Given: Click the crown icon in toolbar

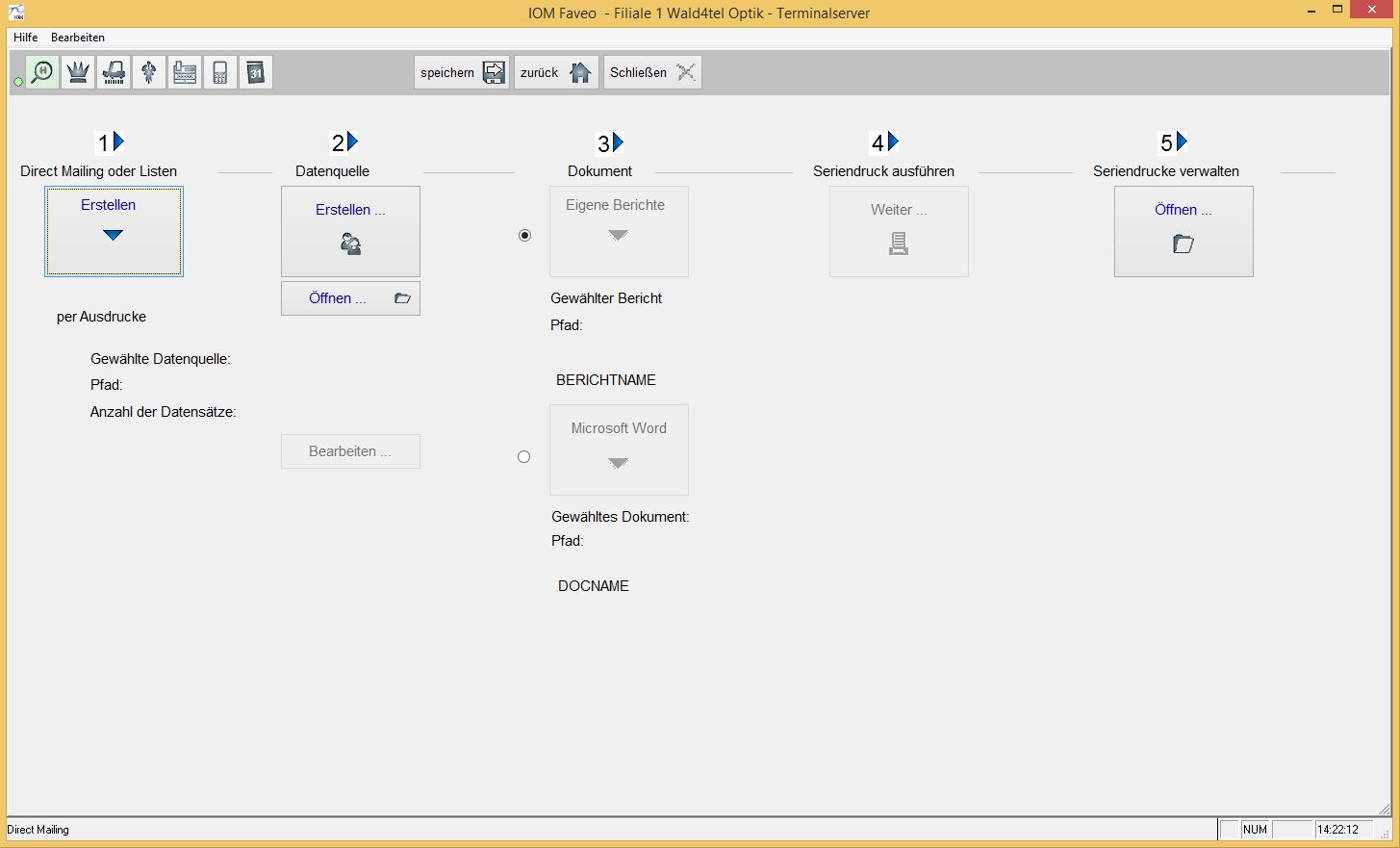Looking at the screenshot, I should (78, 72).
